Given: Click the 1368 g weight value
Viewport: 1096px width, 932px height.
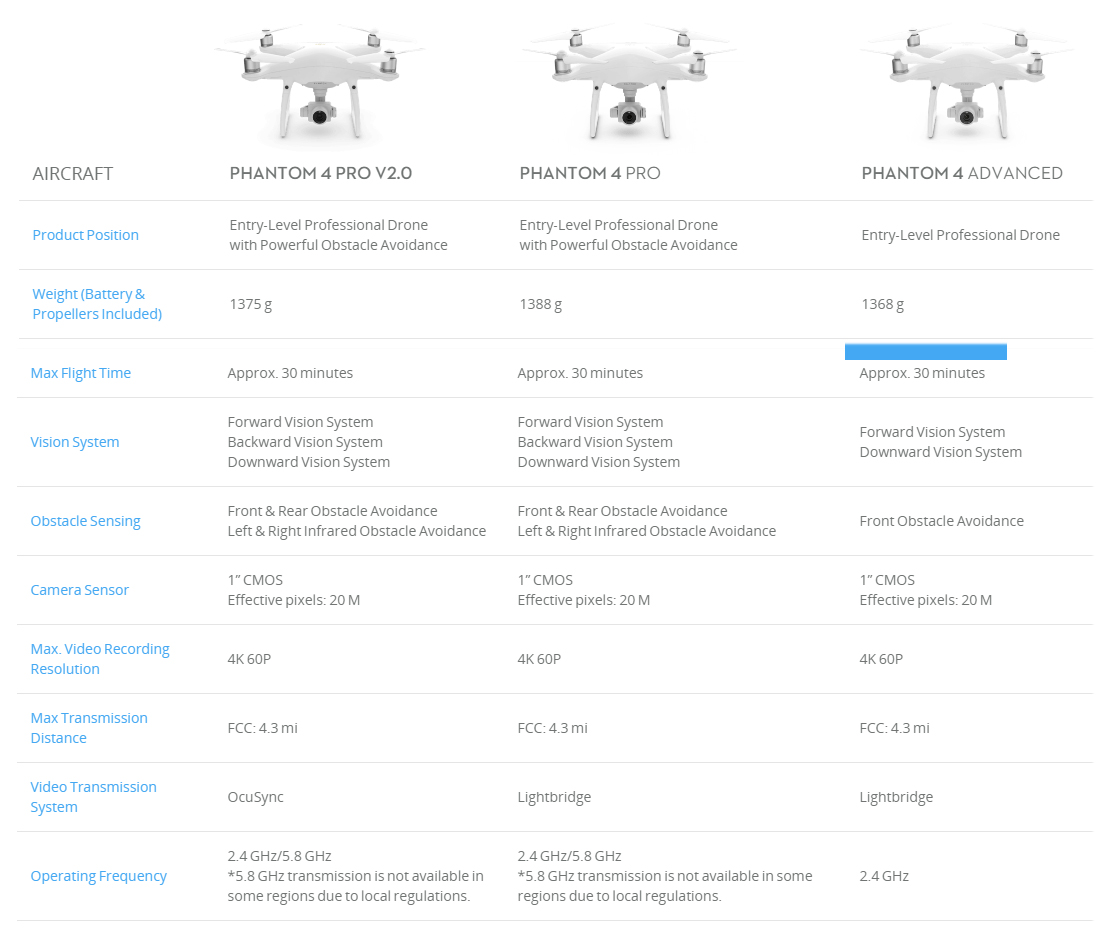Looking at the screenshot, I should point(882,304).
